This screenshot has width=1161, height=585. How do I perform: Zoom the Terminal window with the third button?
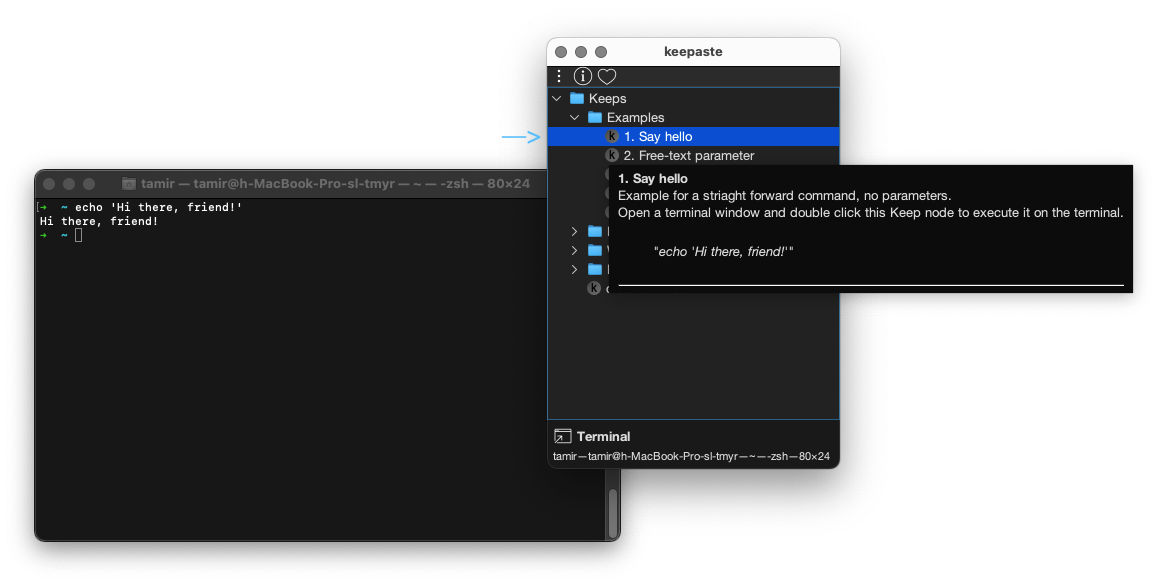point(89,184)
